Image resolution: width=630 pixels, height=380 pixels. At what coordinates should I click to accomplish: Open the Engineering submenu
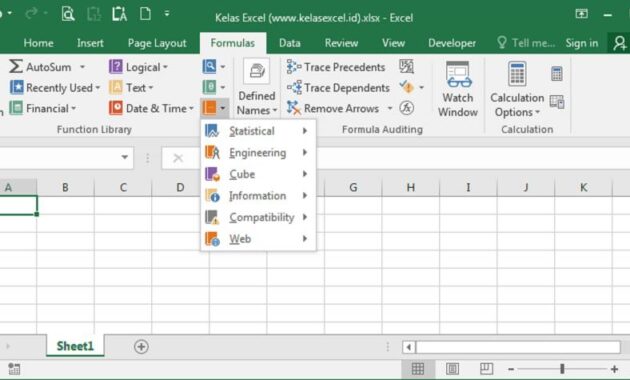click(258, 152)
